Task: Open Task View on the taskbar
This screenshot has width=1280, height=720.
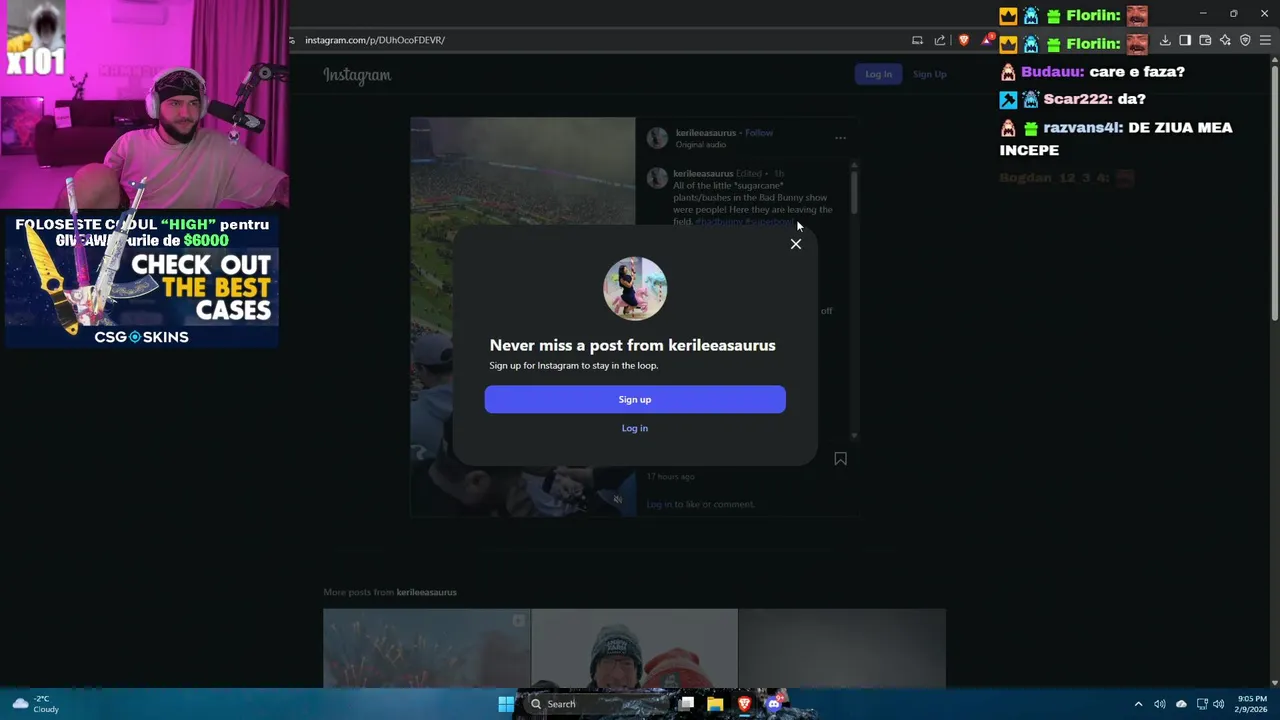Action: 686,704
